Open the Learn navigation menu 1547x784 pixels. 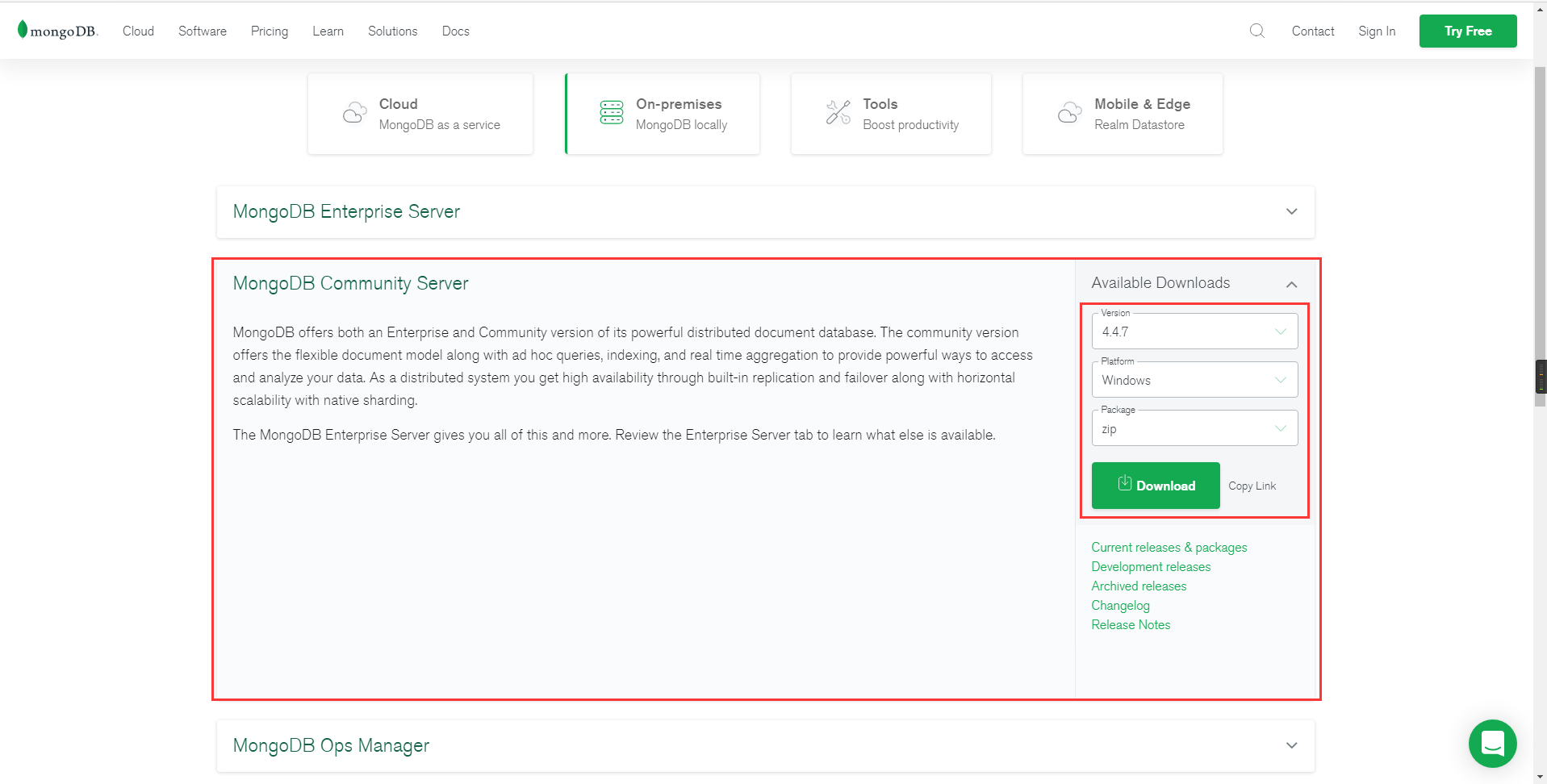coord(328,31)
